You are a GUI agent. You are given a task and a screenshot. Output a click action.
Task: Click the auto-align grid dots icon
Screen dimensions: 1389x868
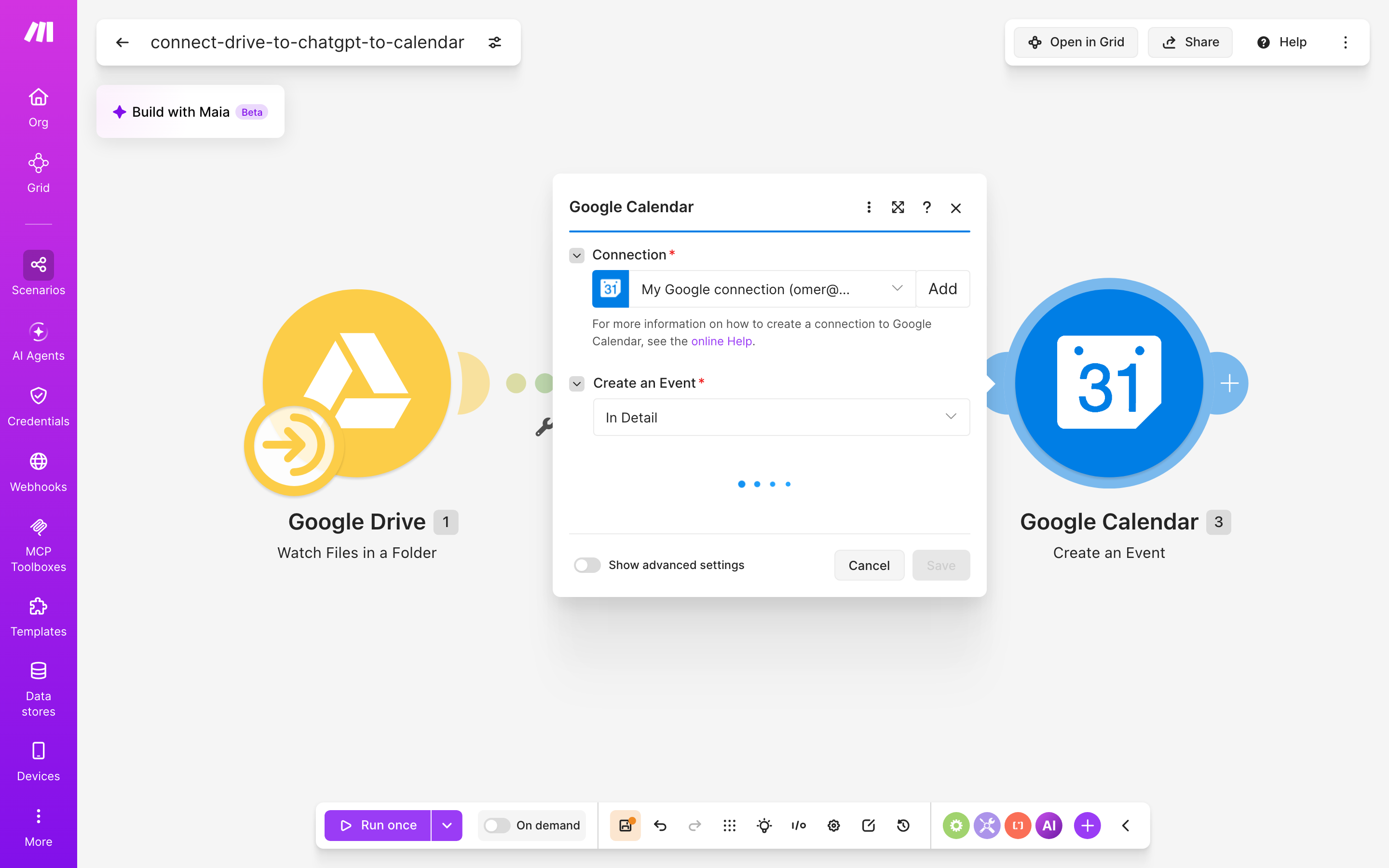[x=730, y=826]
